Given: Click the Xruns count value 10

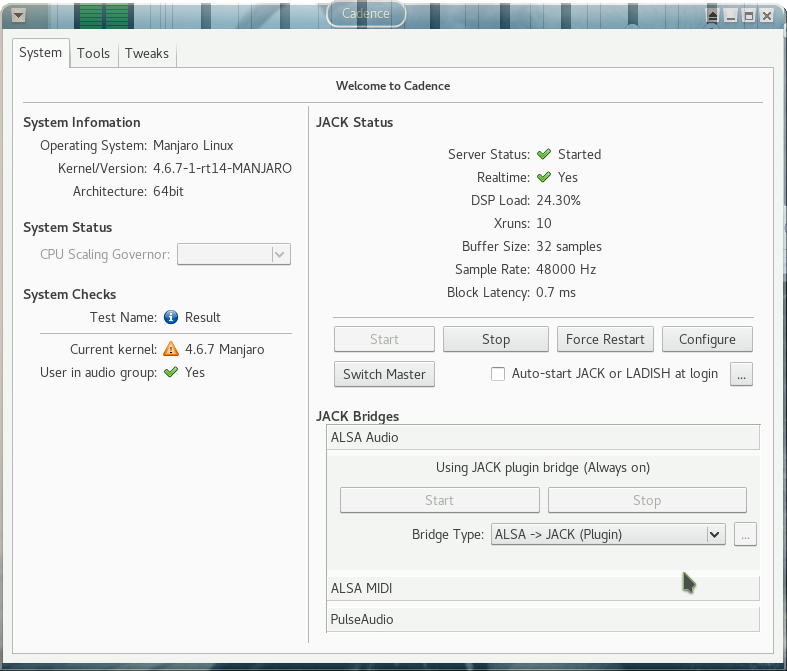Looking at the screenshot, I should 544,223.
